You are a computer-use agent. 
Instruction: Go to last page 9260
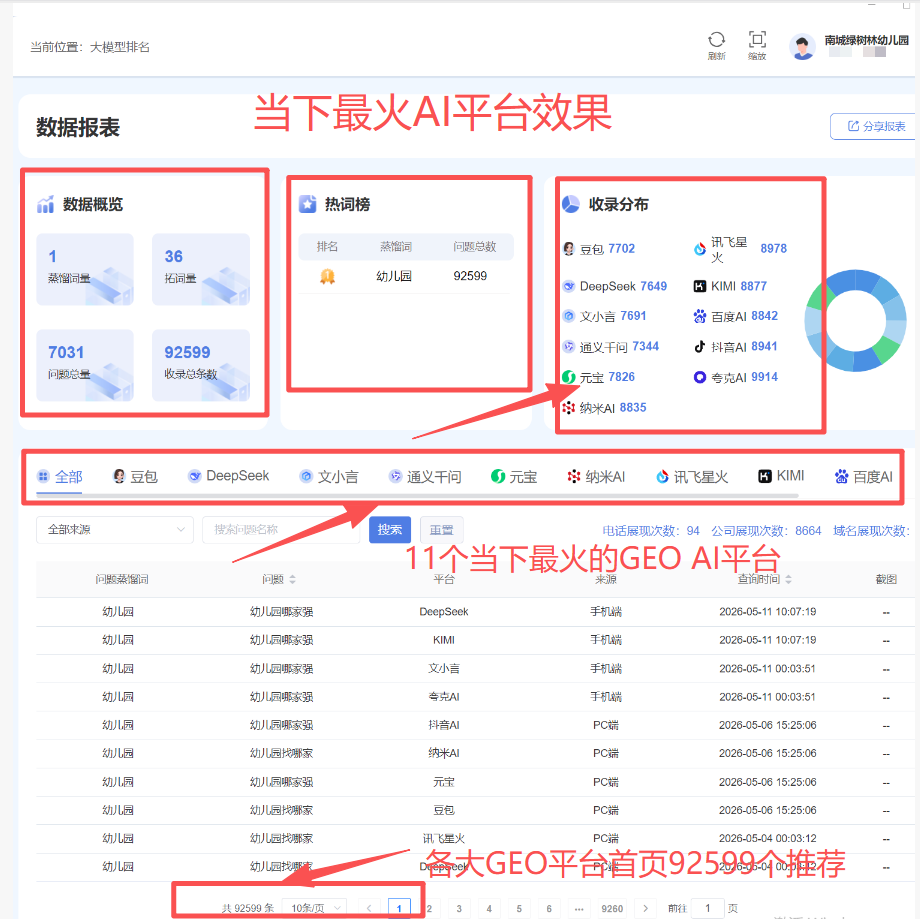[612, 908]
